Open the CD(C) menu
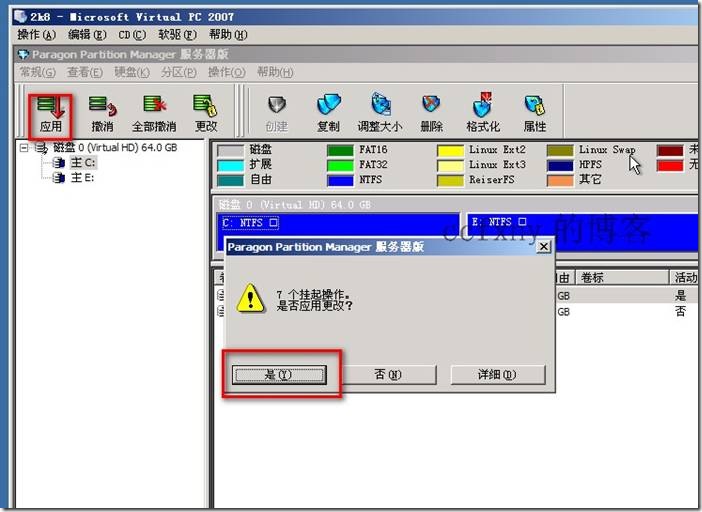The height and width of the screenshot is (512, 702). tap(132, 35)
